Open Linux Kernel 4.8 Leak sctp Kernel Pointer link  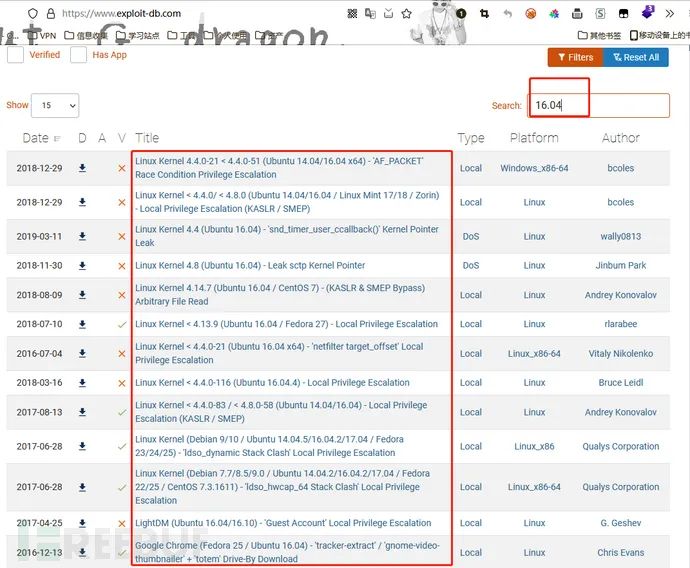click(x=250, y=265)
